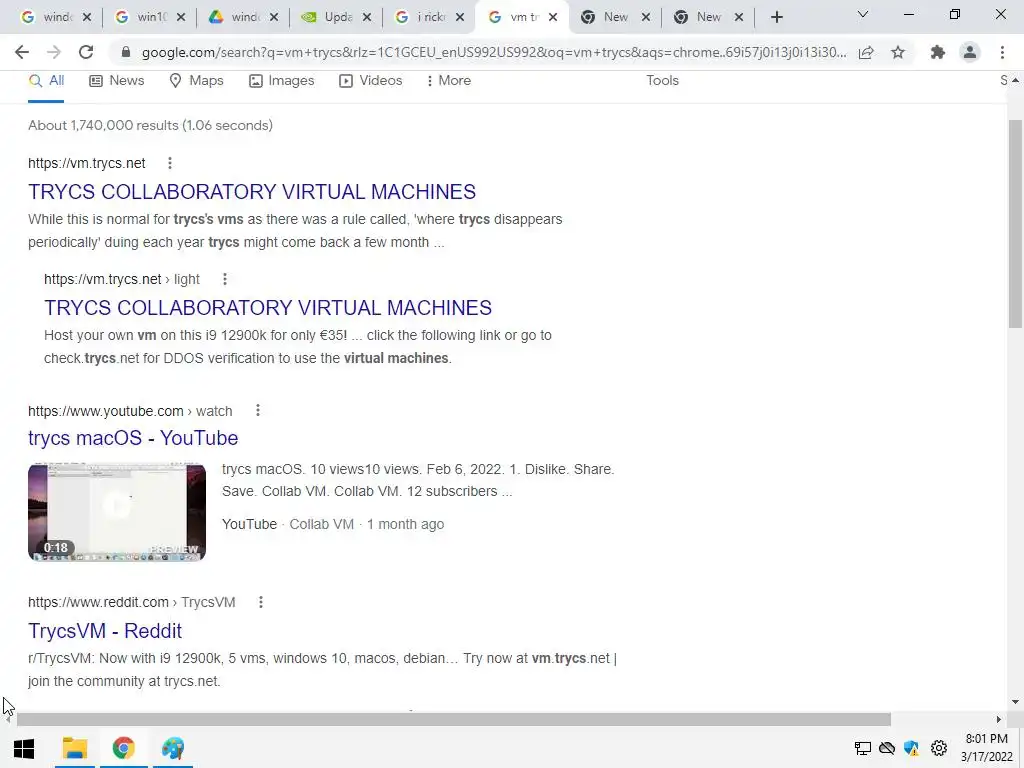
Task: Open a new browser tab
Action: 776,17
